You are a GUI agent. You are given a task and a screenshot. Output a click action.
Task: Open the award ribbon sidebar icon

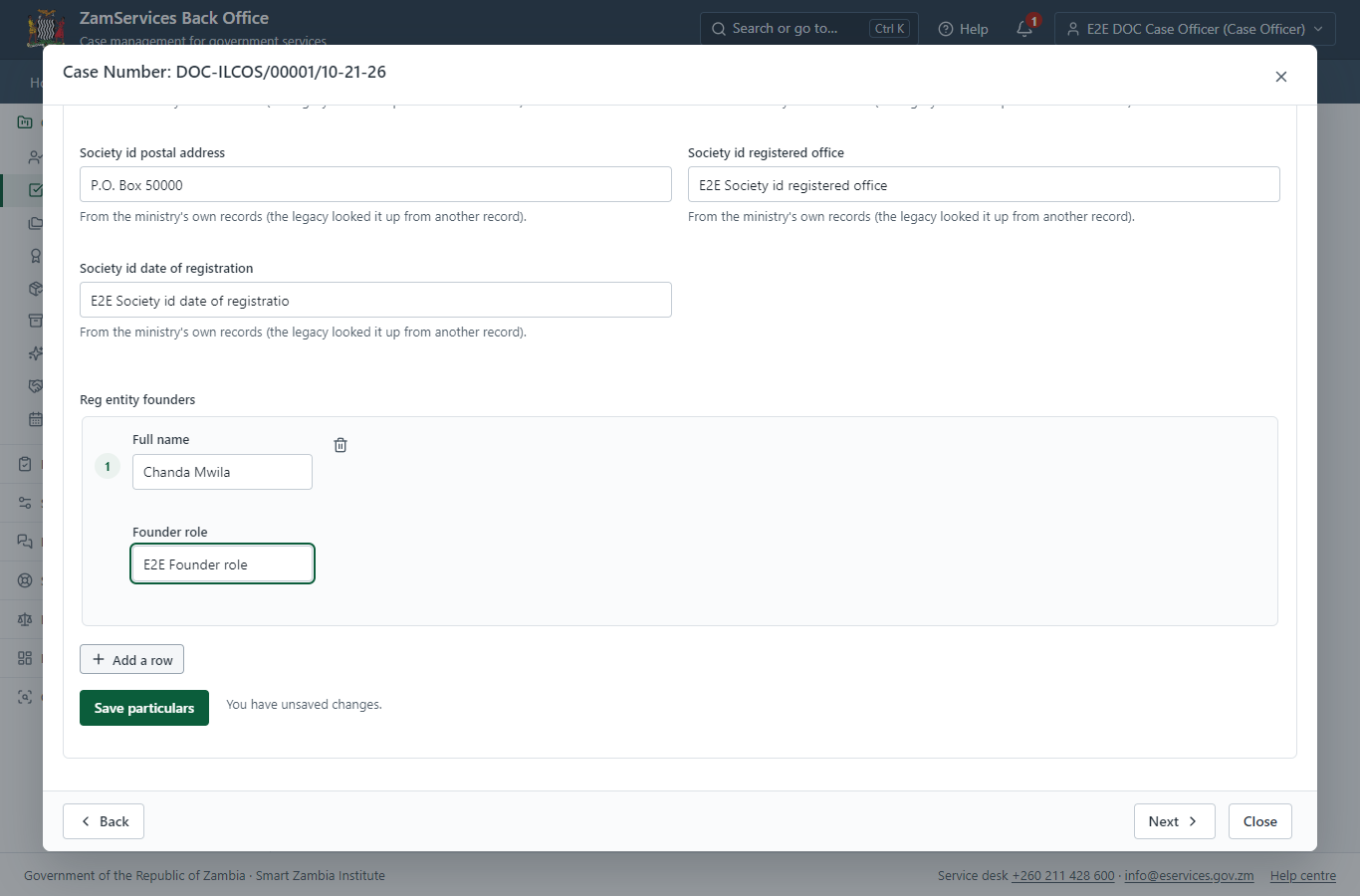35,256
